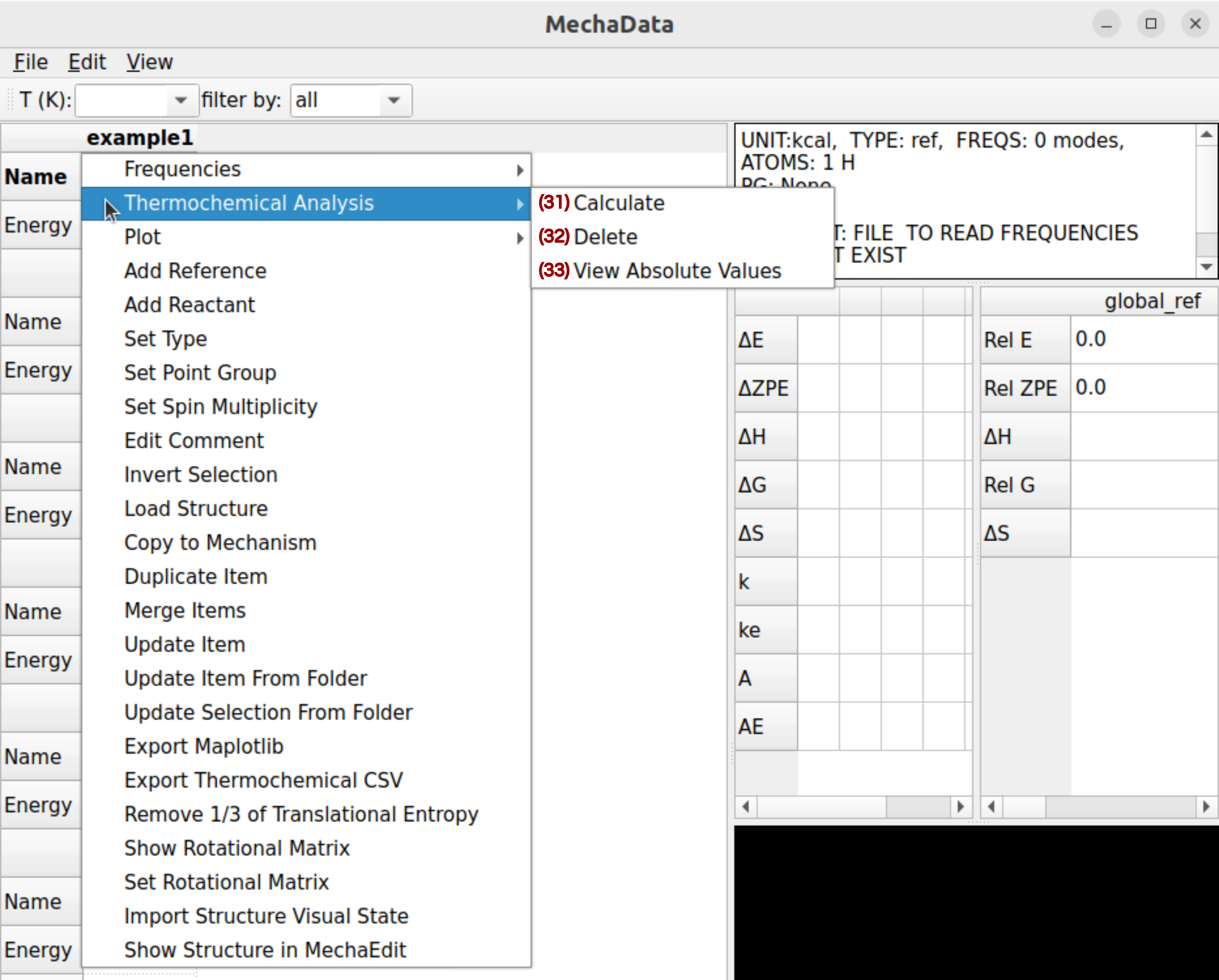
Task: Maximize the MechaData window
Action: [1150, 24]
